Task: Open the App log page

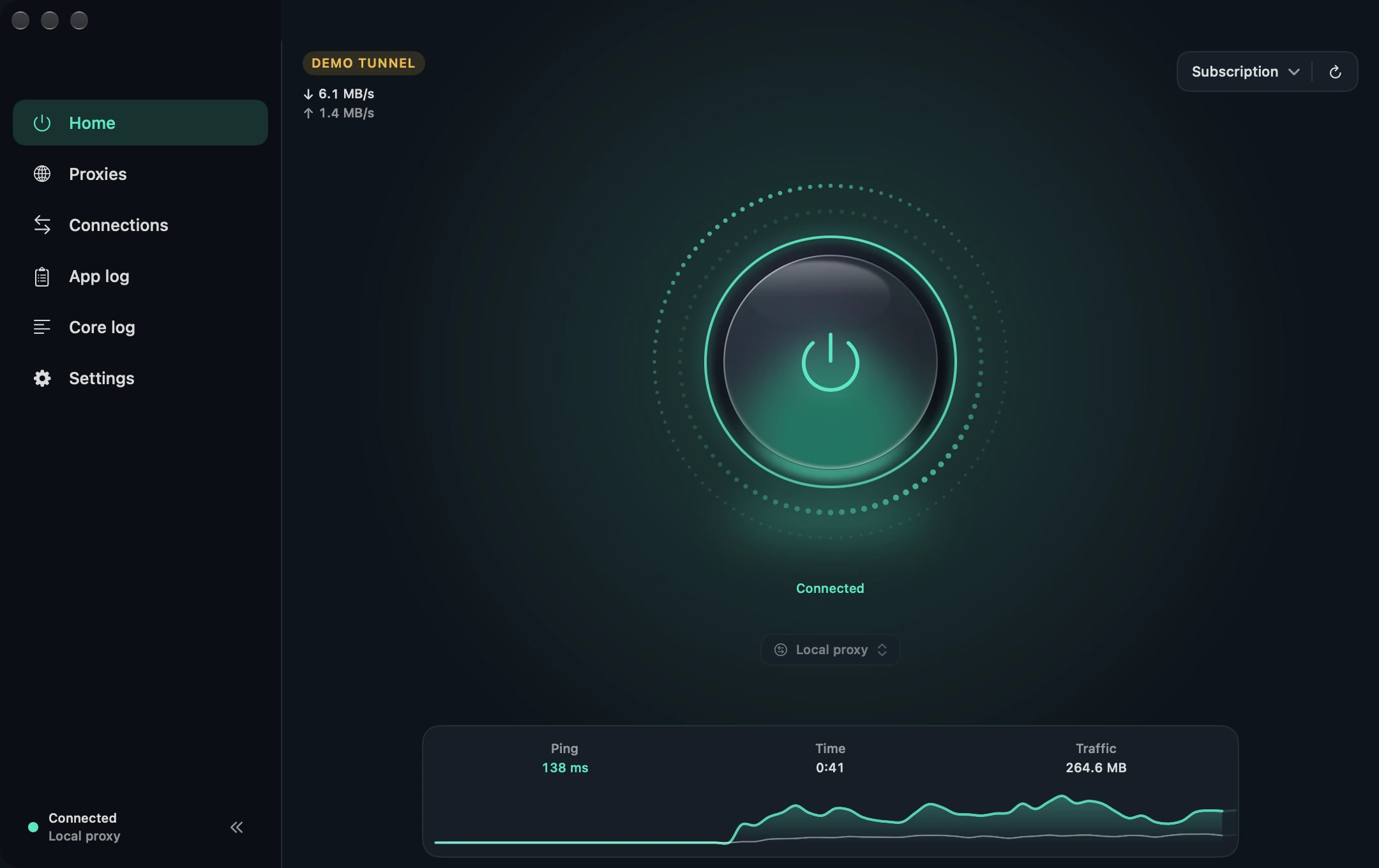Action: point(140,276)
